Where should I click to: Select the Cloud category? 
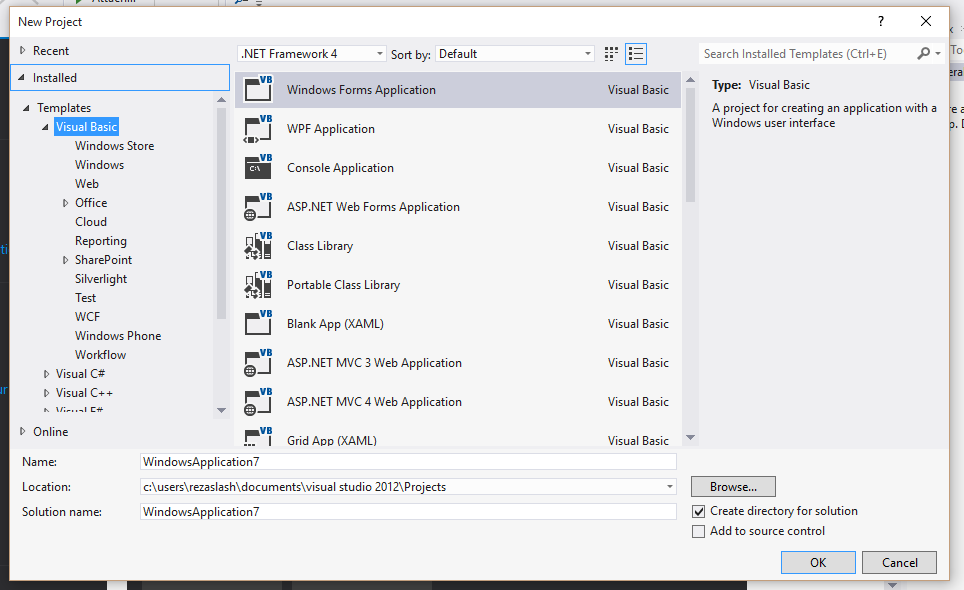point(91,222)
